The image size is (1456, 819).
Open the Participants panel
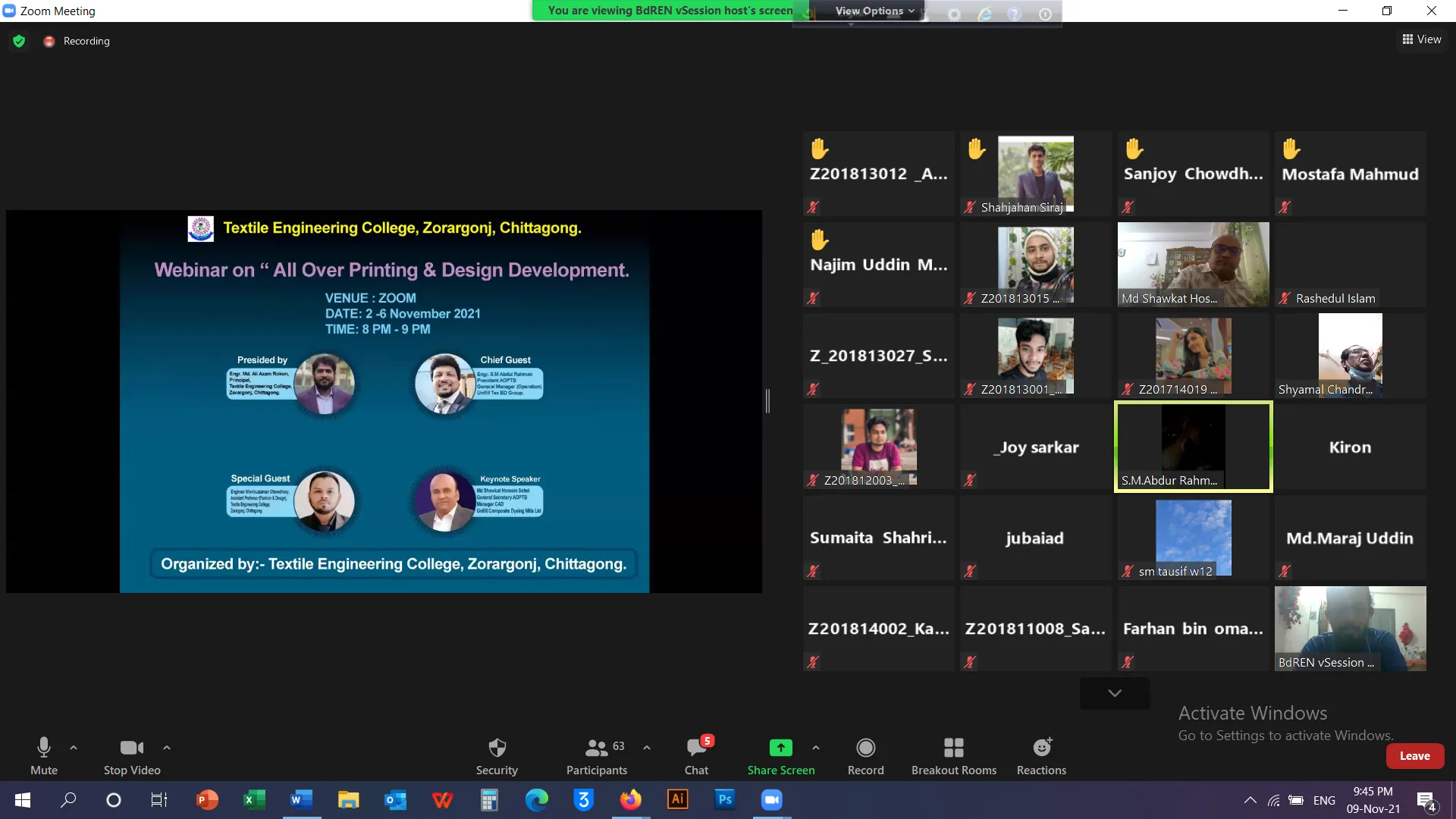(597, 755)
